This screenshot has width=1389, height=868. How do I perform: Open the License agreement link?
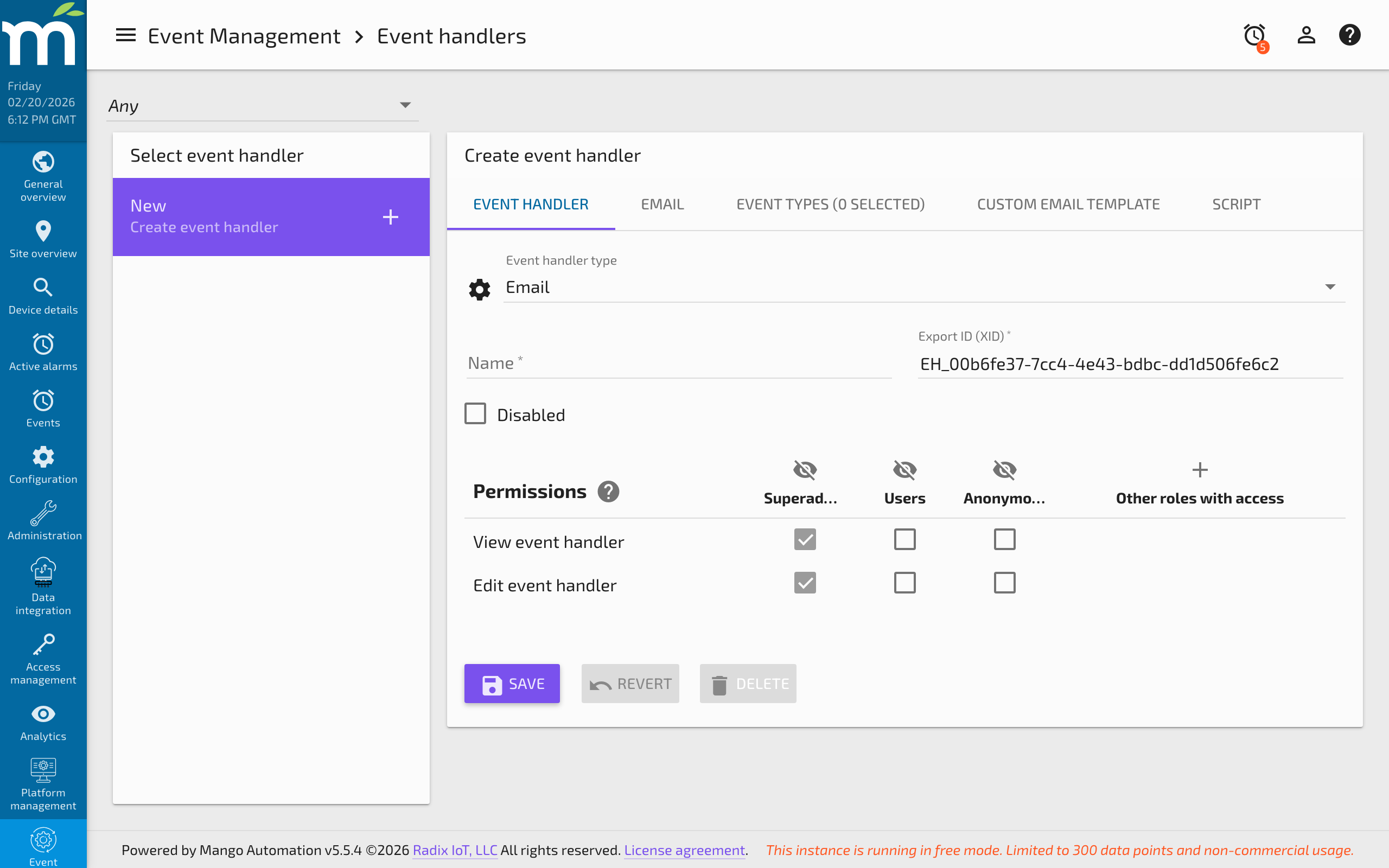(x=684, y=850)
